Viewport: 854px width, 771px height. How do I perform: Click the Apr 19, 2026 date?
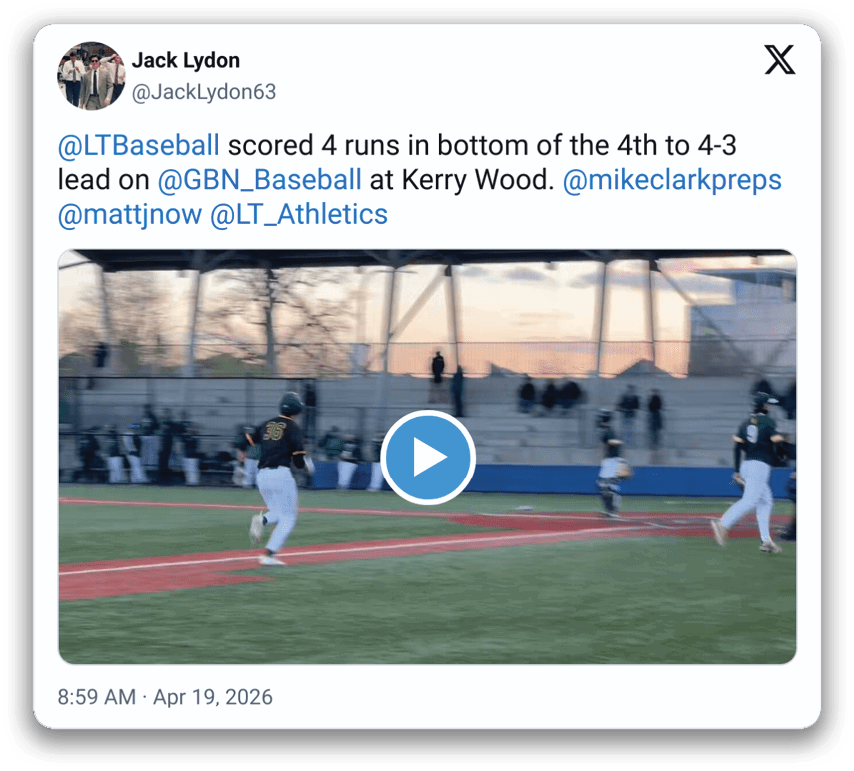click(x=212, y=697)
